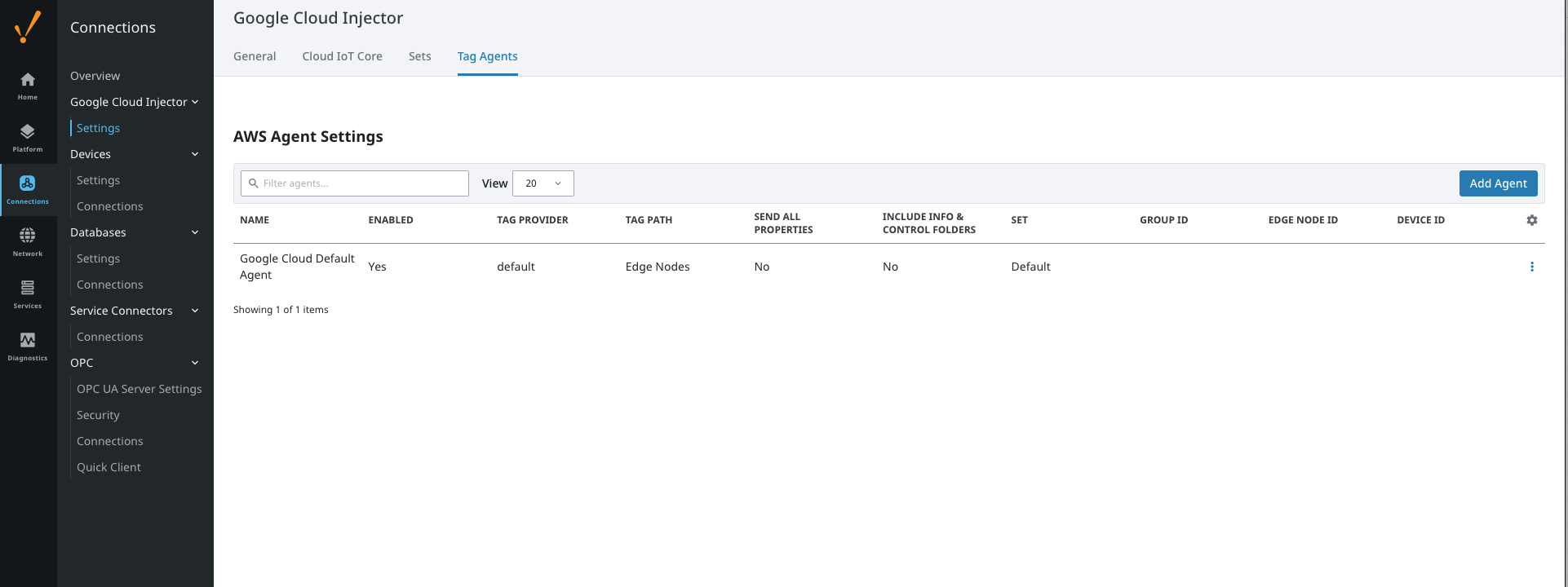Click the Ignition logo icon

(28, 27)
